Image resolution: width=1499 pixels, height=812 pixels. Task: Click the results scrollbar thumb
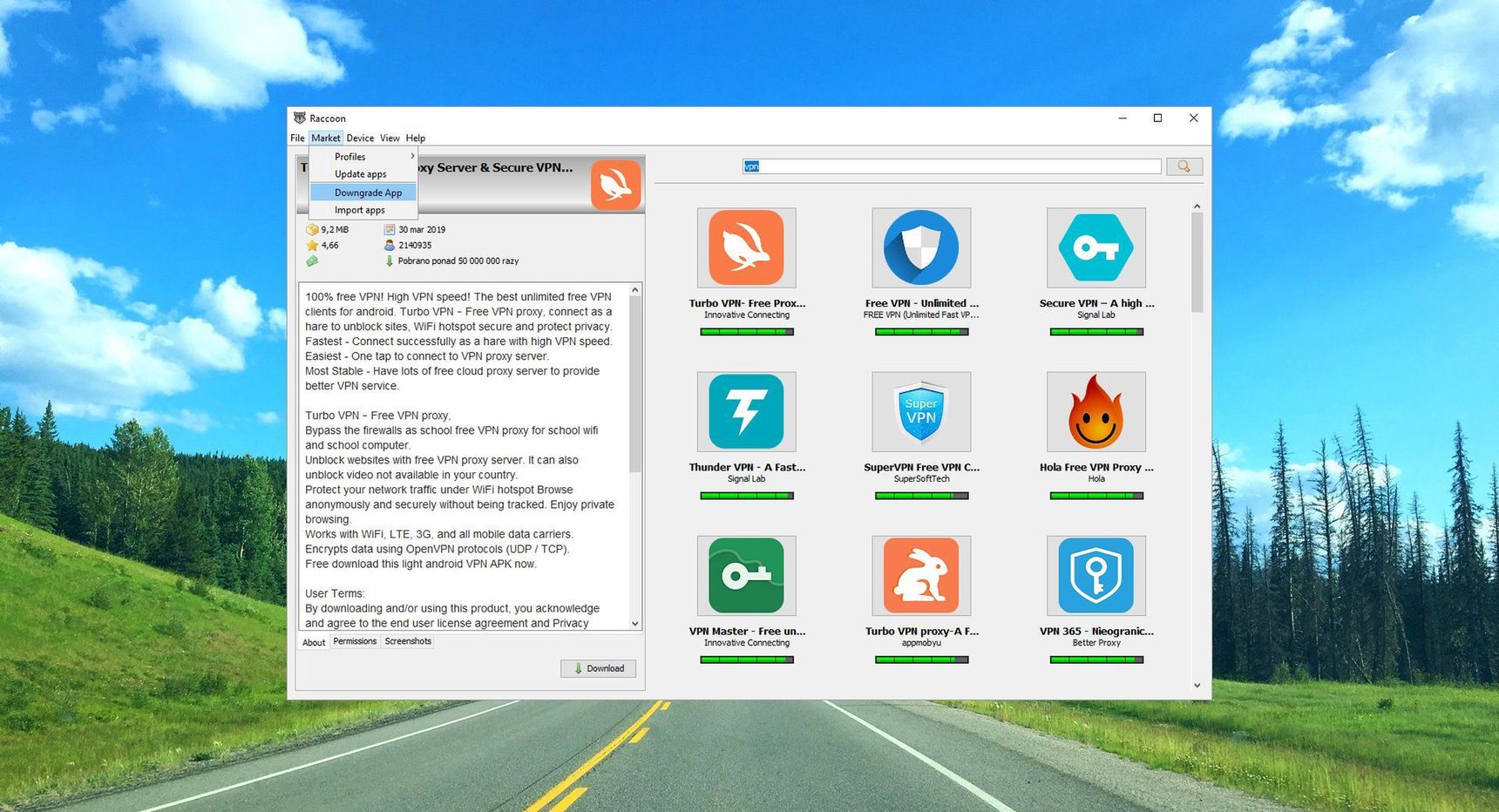[x=1197, y=262]
